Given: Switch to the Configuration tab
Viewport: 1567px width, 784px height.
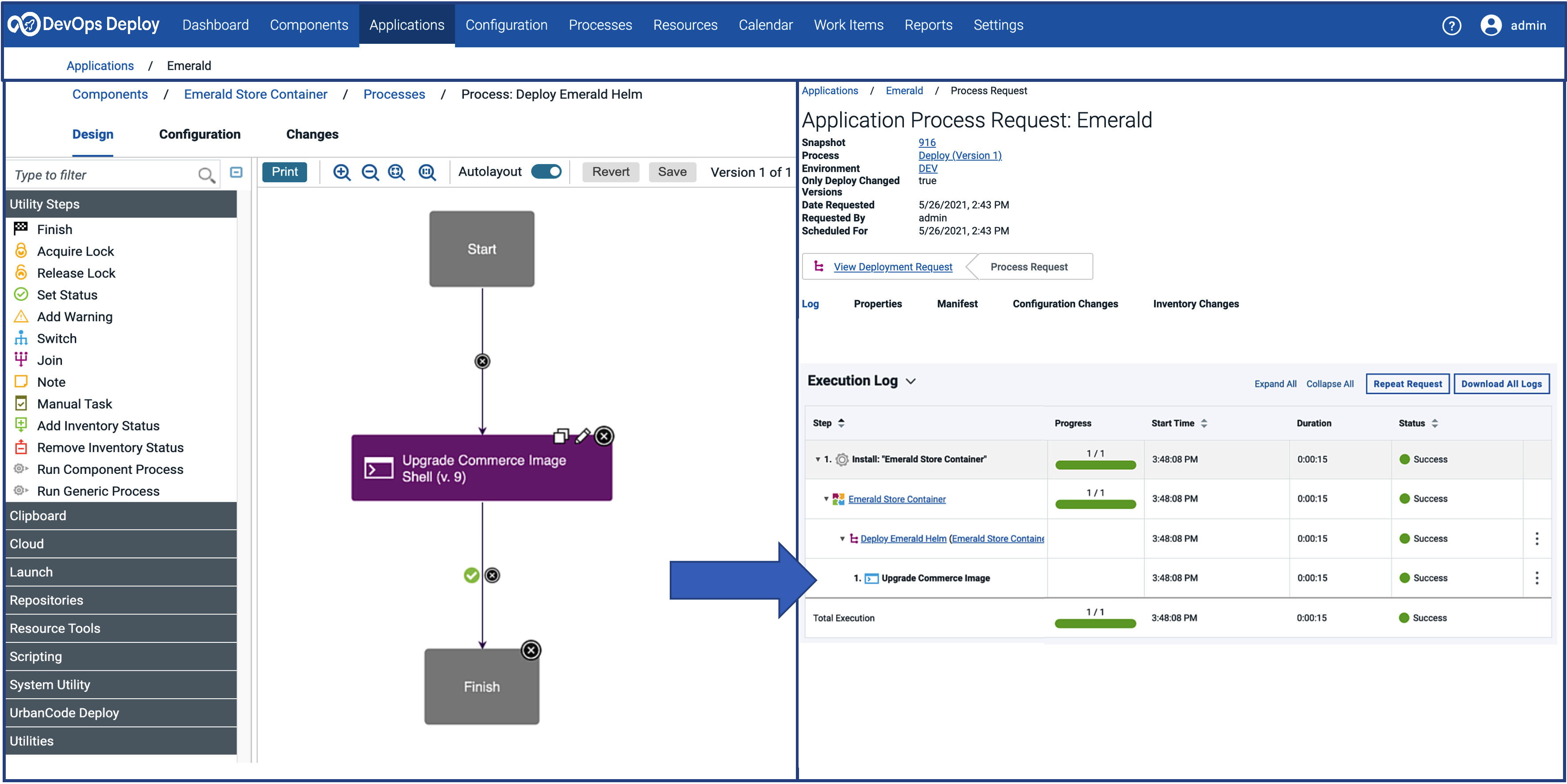Looking at the screenshot, I should (x=200, y=135).
